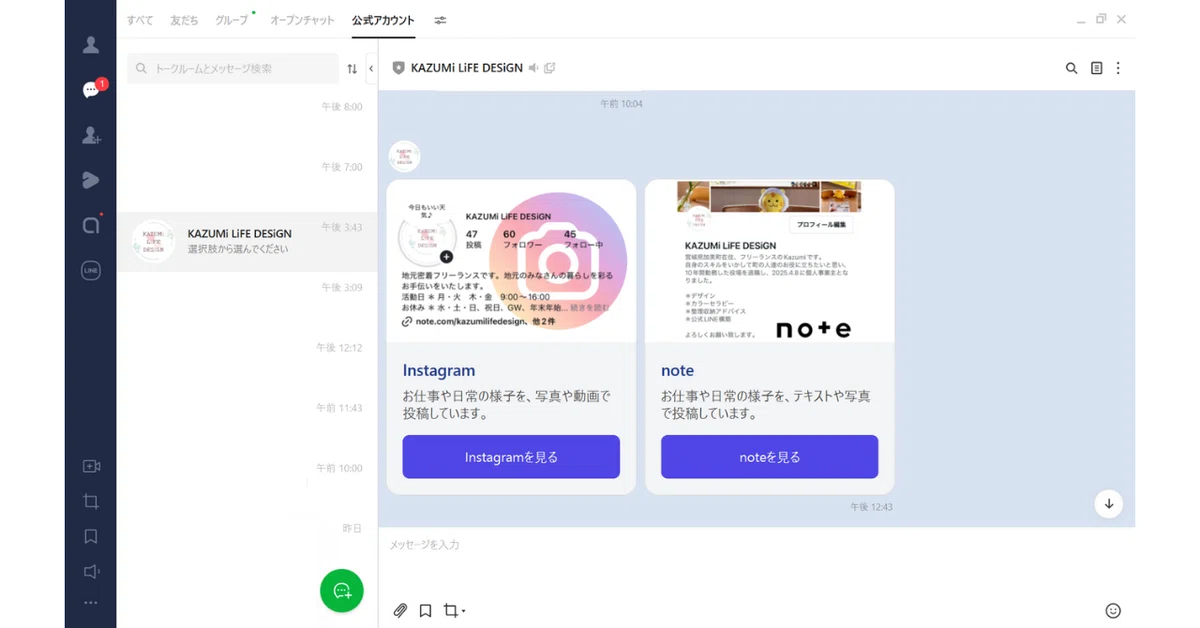Screen dimensions: 1200x628
Task: Focus the トークルームとメッセージ検索 search field
Action: tap(233, 69)
